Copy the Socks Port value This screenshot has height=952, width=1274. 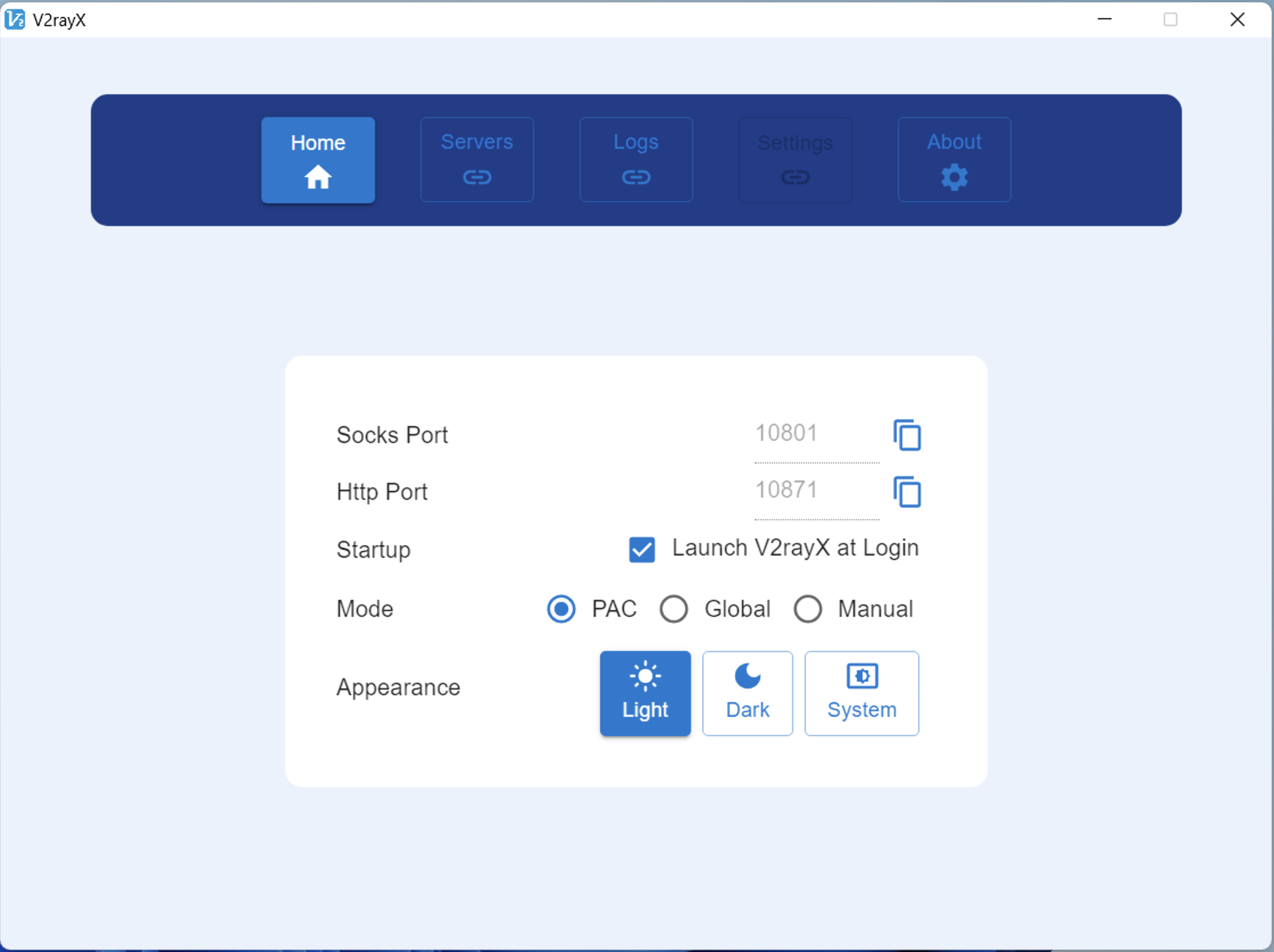click(907, 435)
